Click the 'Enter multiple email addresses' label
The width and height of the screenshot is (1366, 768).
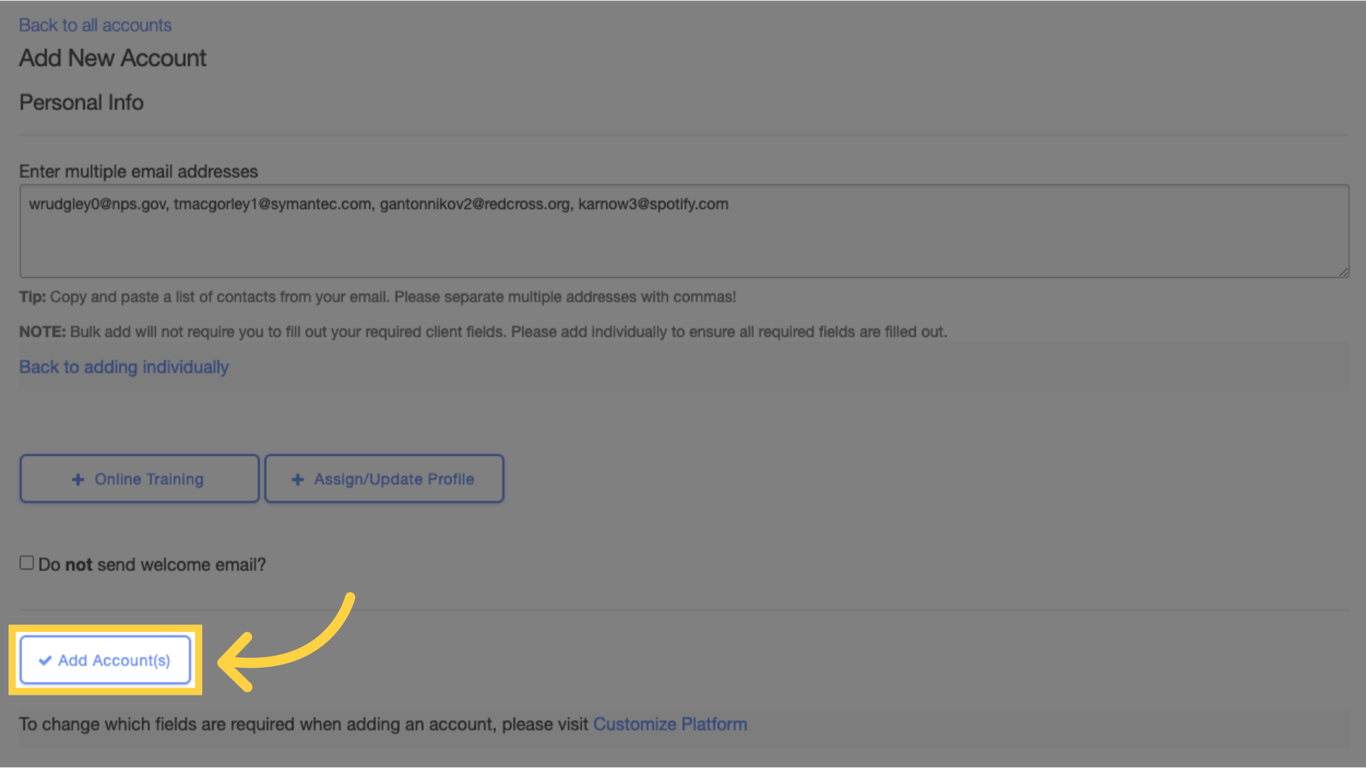[138, 171]
